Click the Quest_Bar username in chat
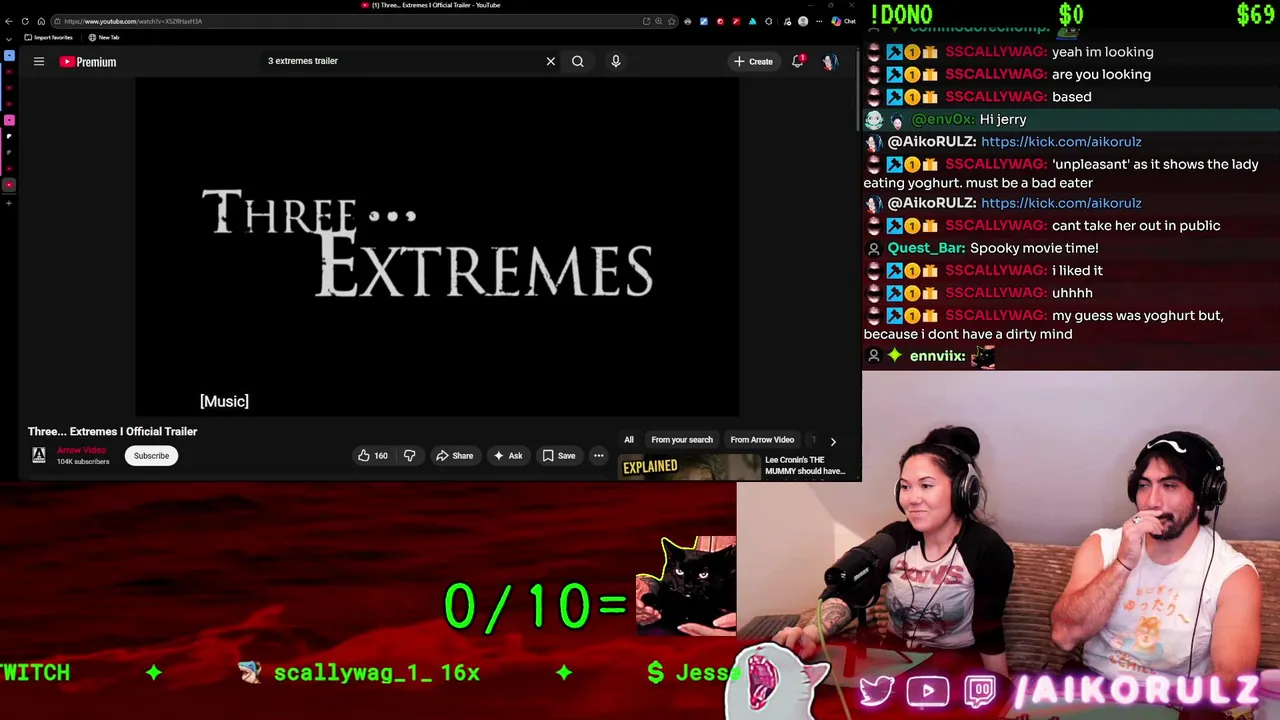 pyautogui.click(x=927, y=248)
